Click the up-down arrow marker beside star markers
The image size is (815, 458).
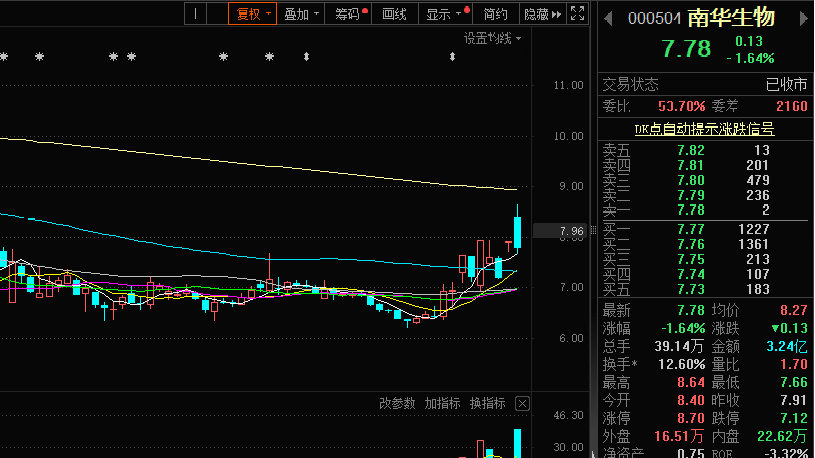(x=307, y=57)
